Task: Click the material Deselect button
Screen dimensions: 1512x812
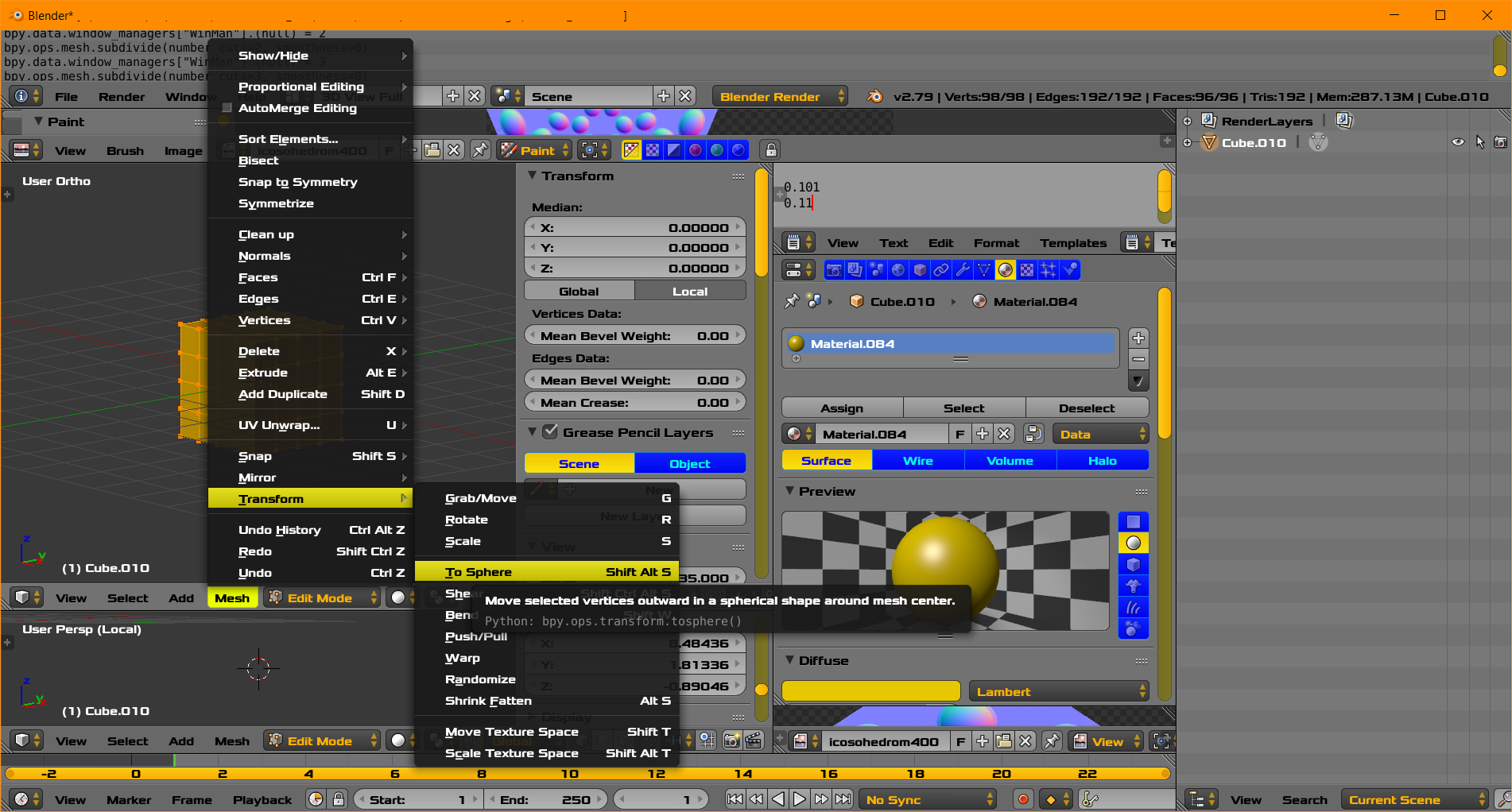Action: pos(1087,408)
